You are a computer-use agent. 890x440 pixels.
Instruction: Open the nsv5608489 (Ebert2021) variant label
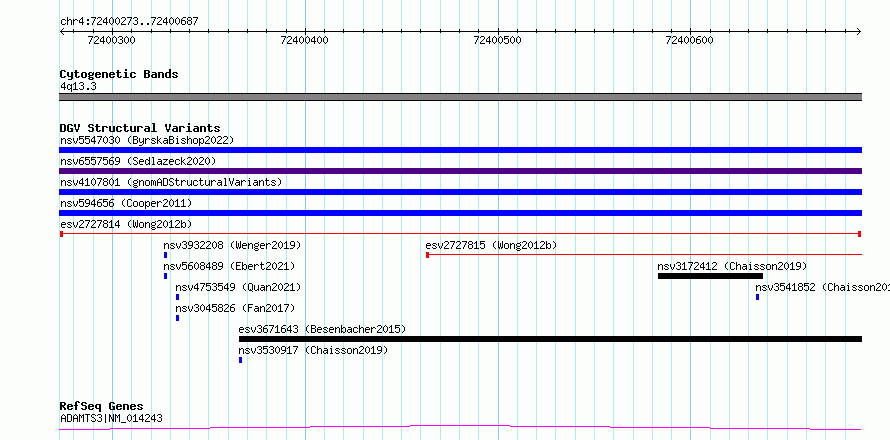(x=229, y=266)
